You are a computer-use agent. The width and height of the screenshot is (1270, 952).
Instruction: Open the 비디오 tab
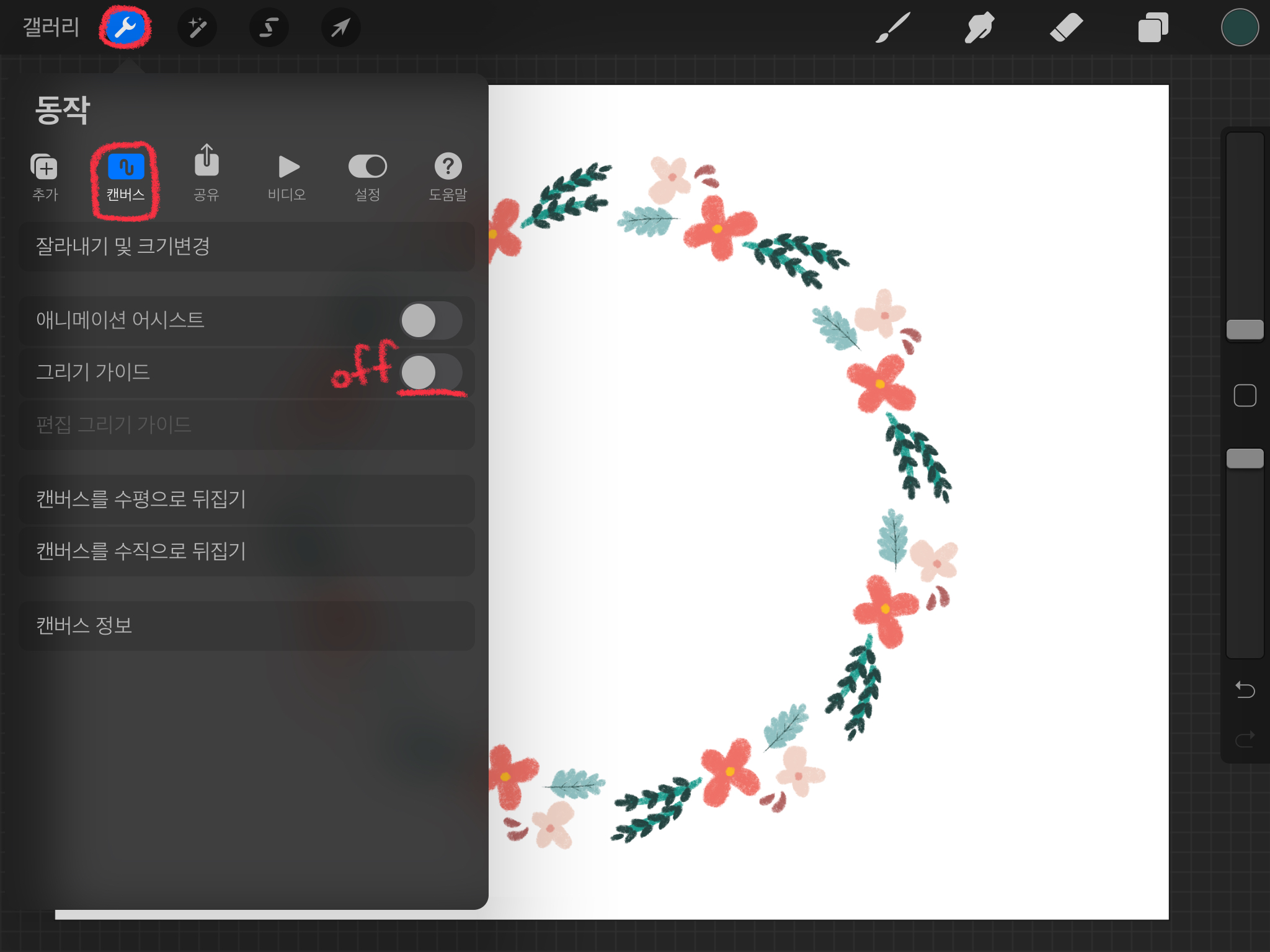pos(287,177)
